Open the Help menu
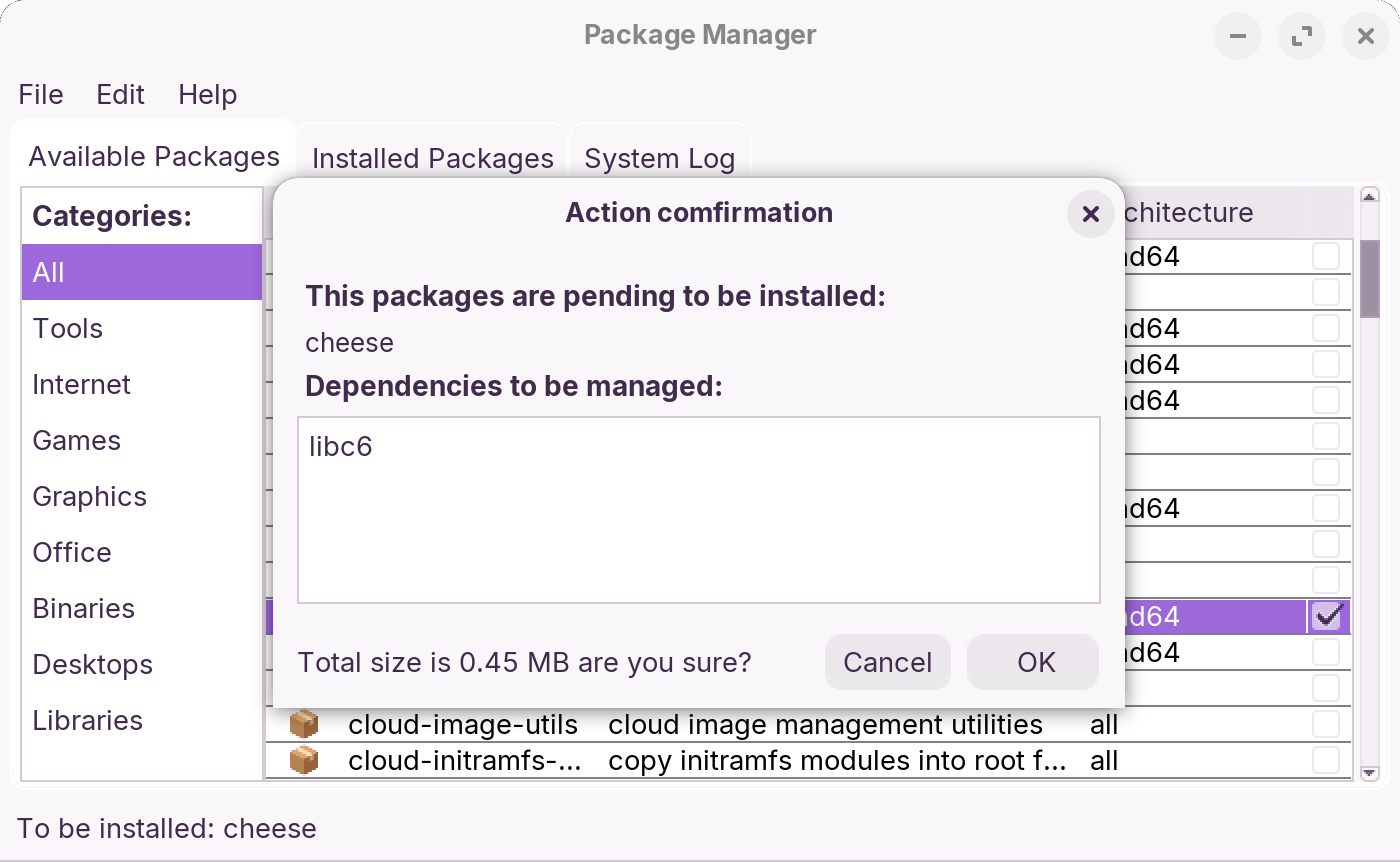 point(207,94)
